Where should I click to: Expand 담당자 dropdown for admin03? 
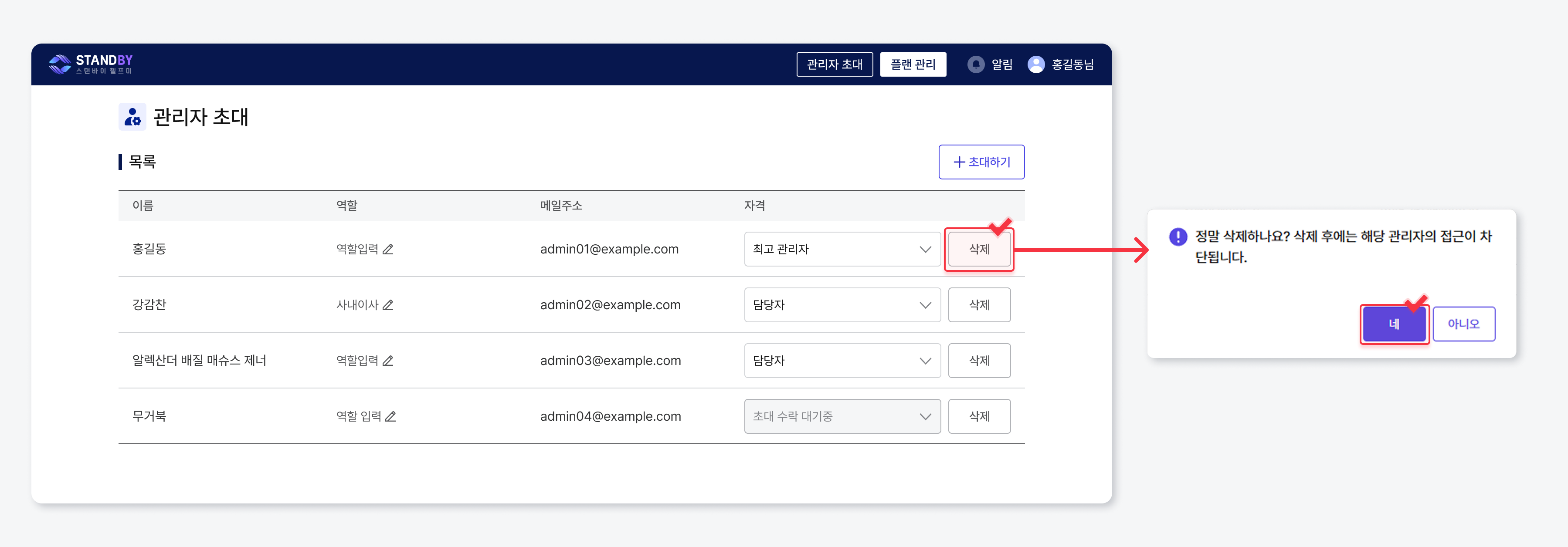(842, 361)
